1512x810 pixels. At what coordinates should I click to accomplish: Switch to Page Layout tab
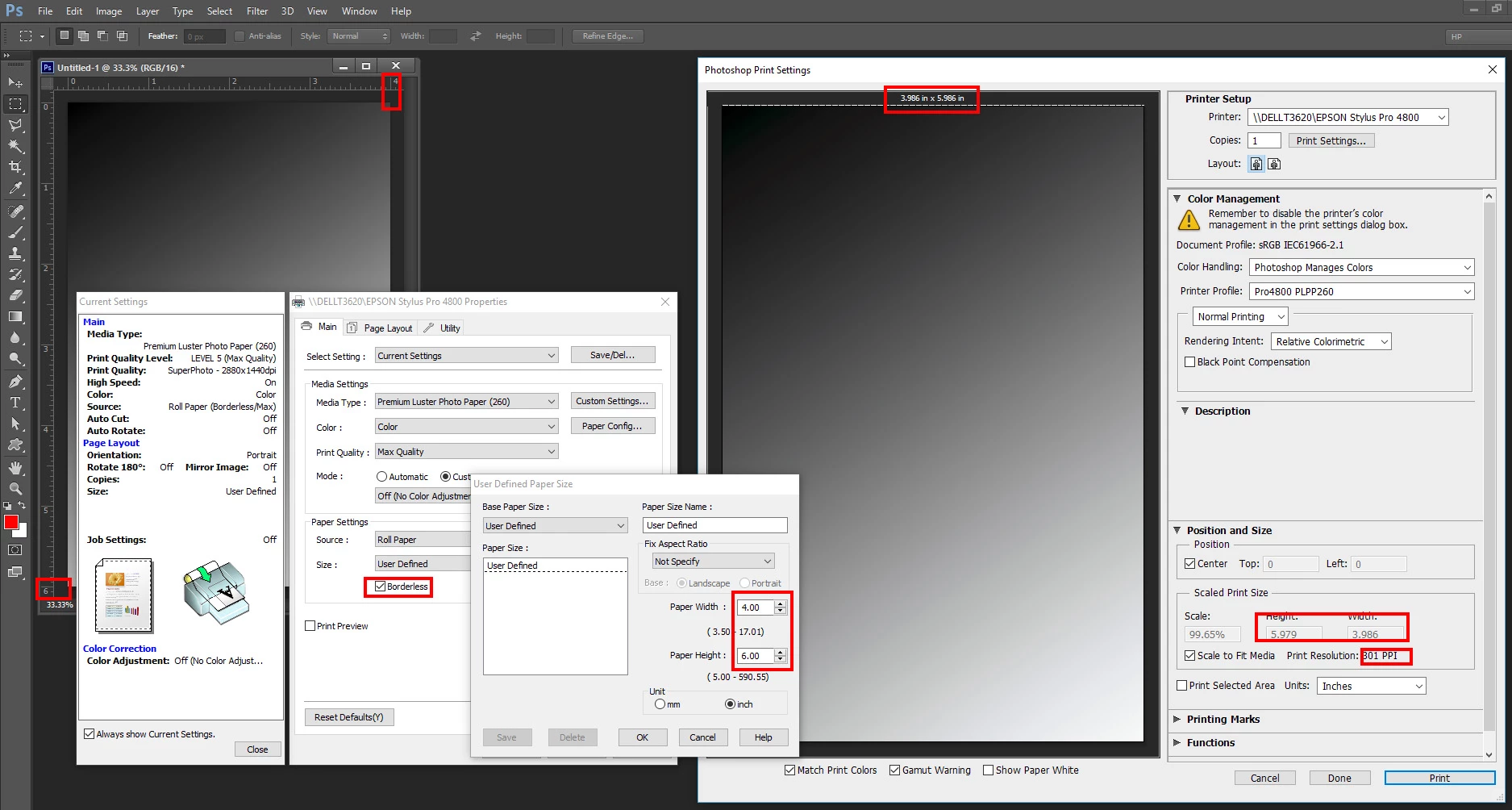pos(380,328)
